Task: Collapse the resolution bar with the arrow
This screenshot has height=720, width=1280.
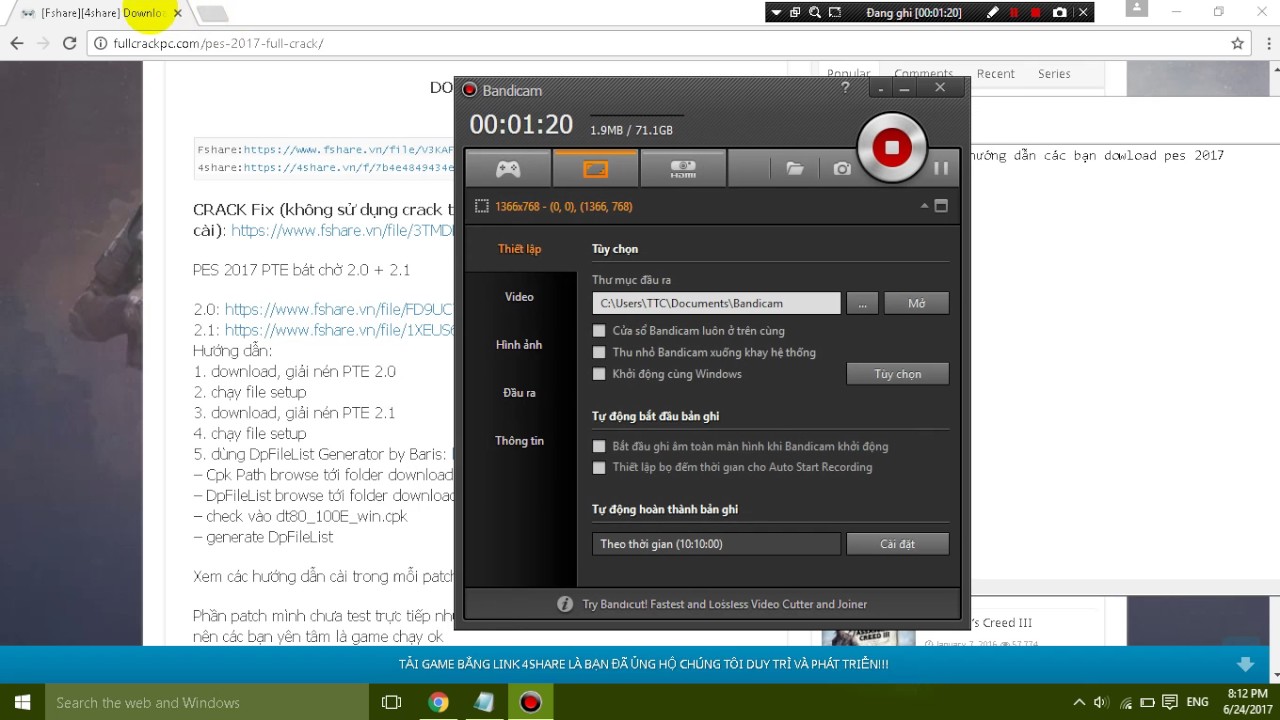Action: tap(924, 206)
